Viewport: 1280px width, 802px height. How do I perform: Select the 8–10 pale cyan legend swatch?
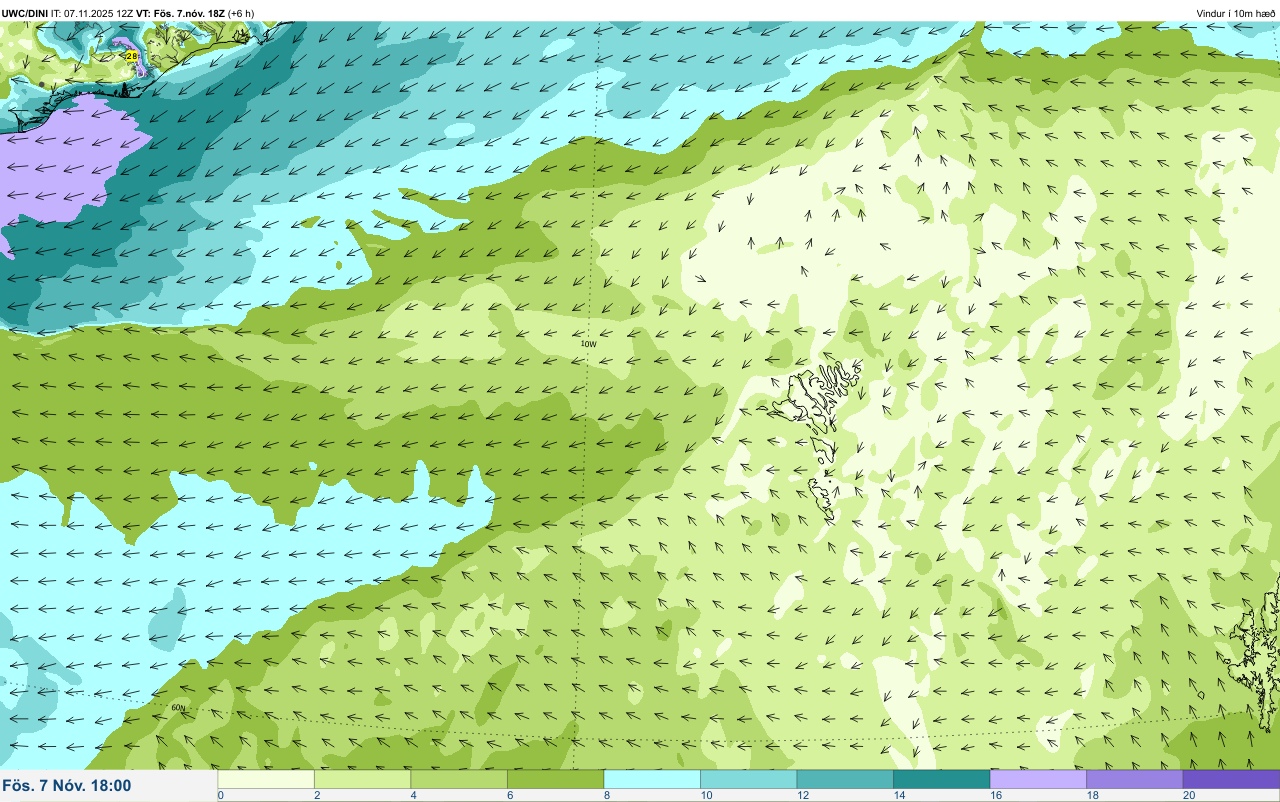(652, 779)
